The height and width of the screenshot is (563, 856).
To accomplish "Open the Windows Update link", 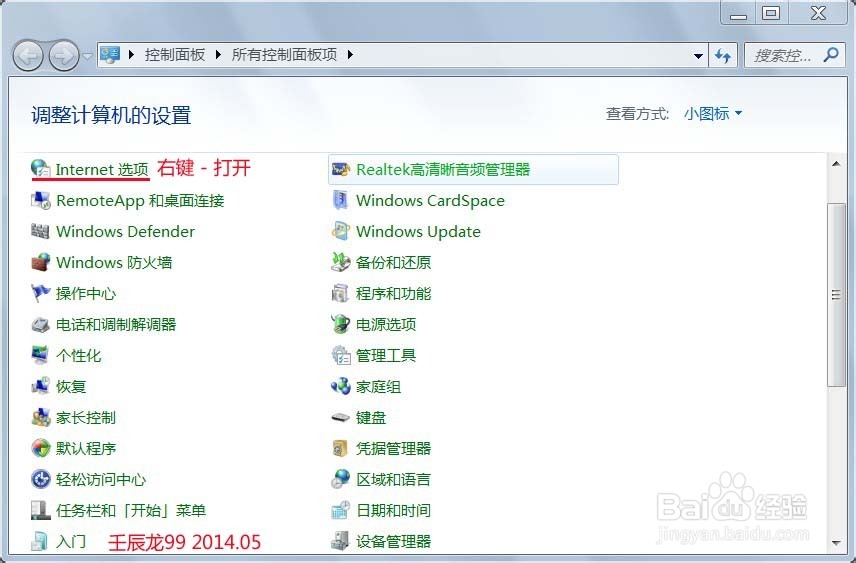I will [x=418, y=232].
